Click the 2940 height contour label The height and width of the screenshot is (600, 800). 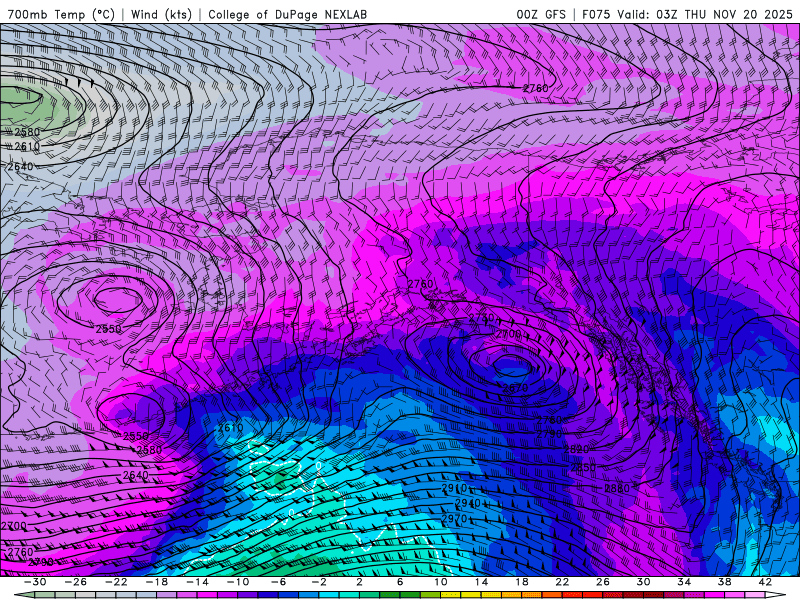pyautogui.click(x=467, y=503)
